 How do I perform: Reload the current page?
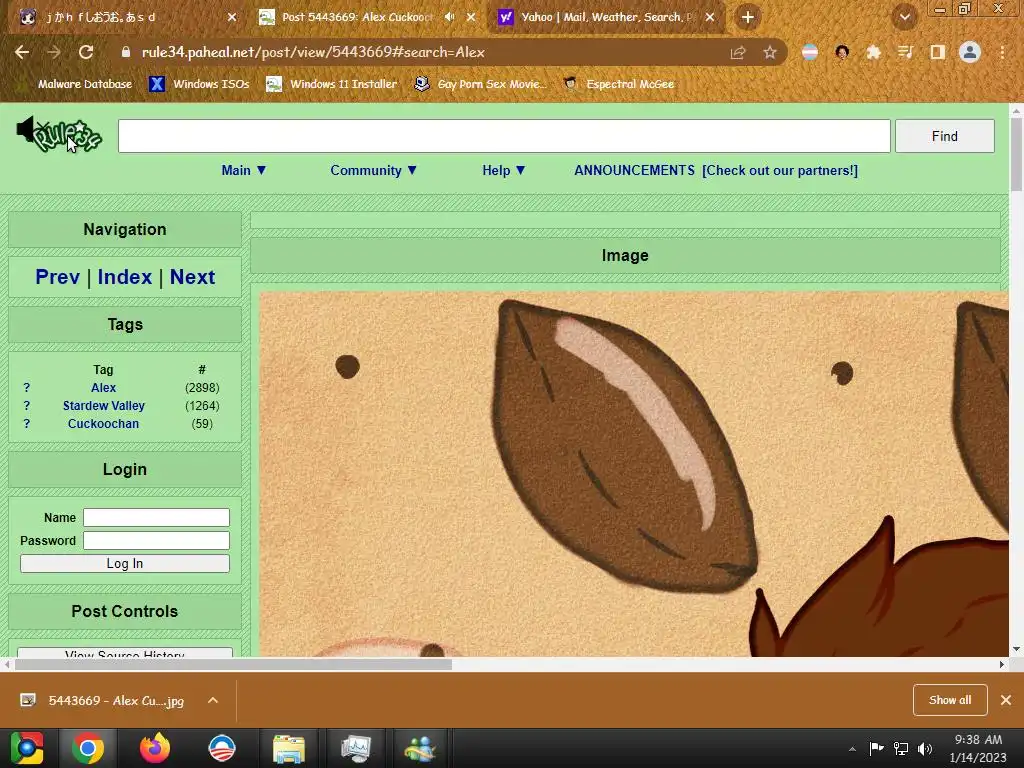(x=86, y=52)
